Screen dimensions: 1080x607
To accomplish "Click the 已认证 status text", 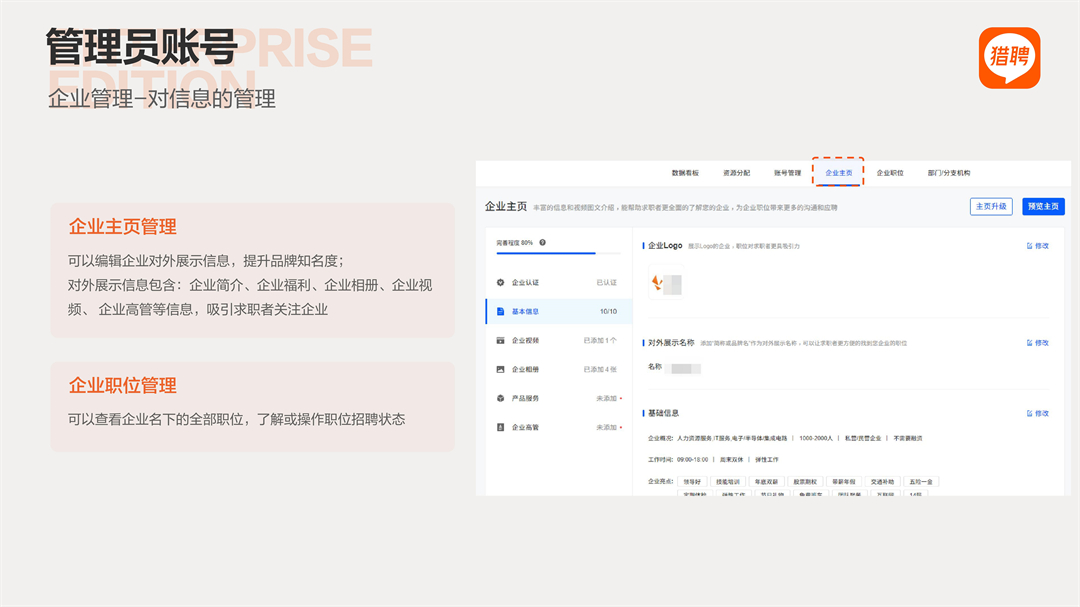I will 607,282.
